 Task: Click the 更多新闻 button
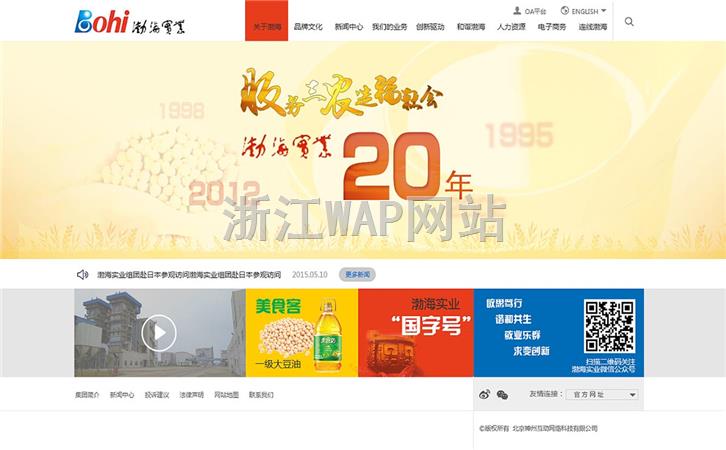pyautogui.click(x=357, y=275)
